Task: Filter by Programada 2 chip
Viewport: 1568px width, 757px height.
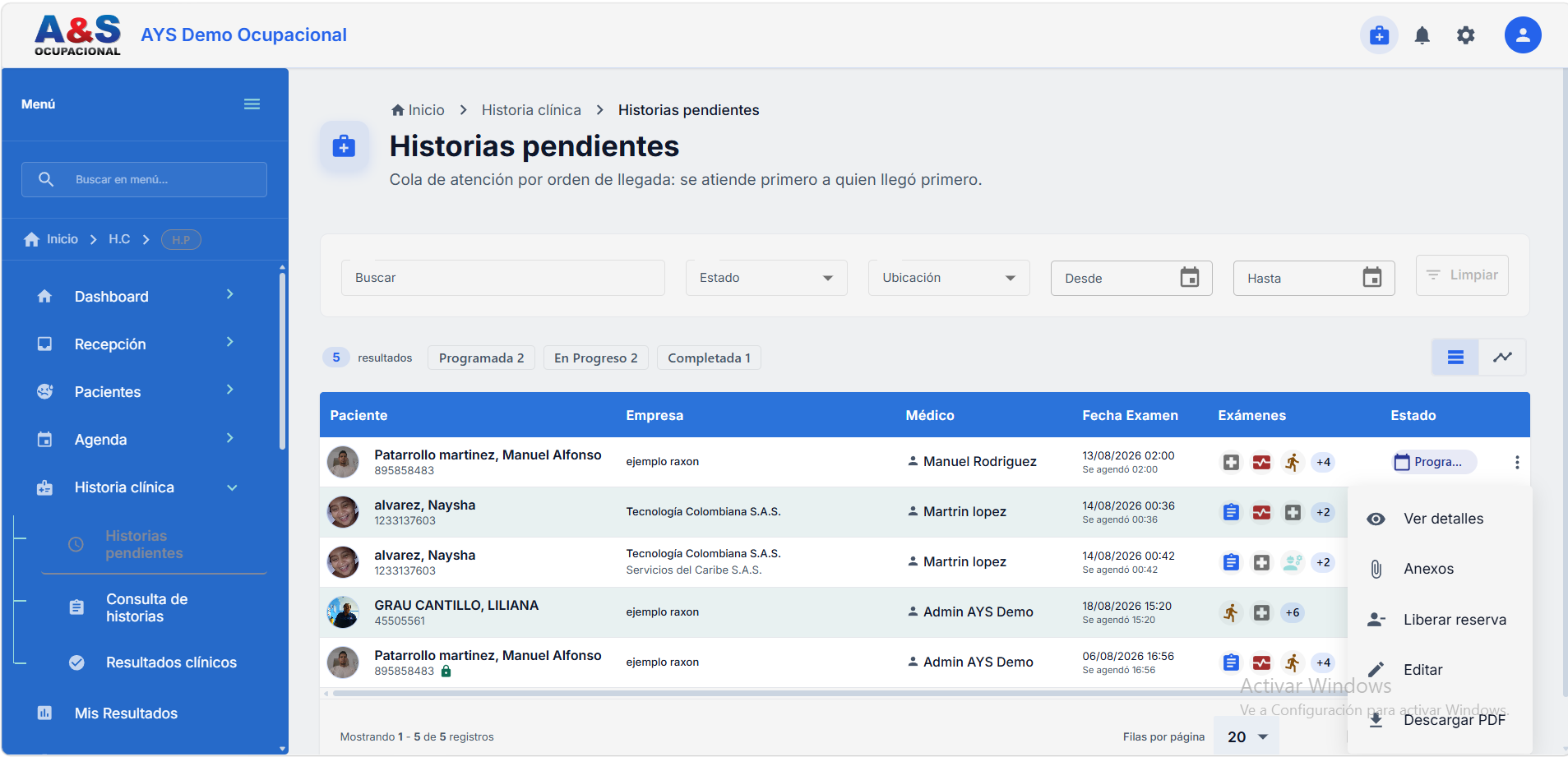Action: coord(481,358)
